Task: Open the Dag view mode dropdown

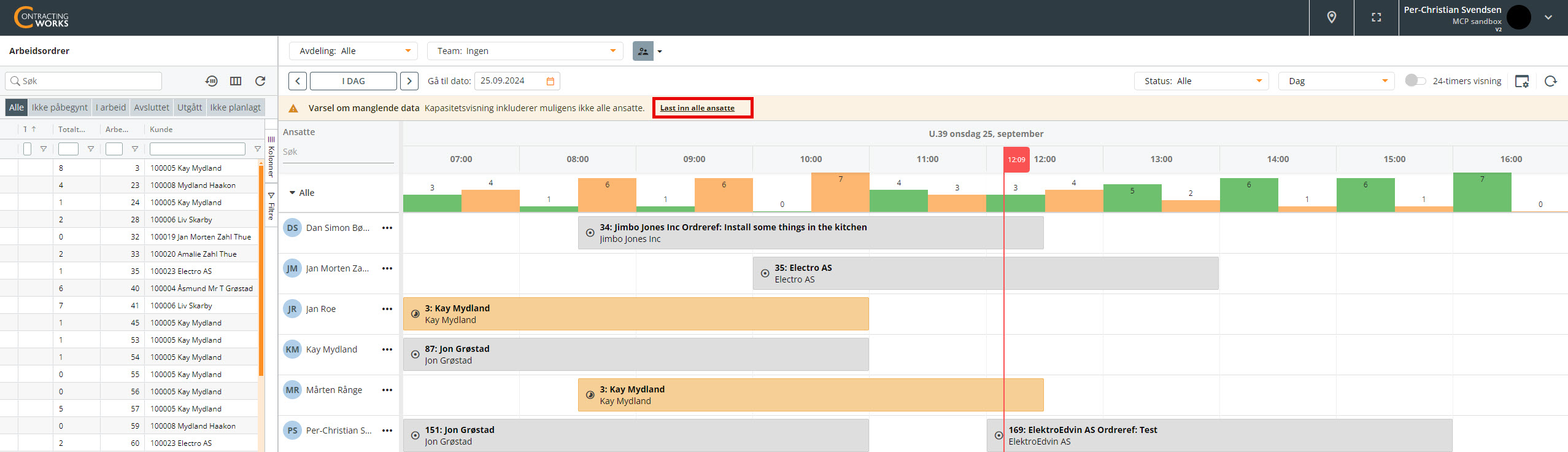Action: click(x=1336, y=81)
